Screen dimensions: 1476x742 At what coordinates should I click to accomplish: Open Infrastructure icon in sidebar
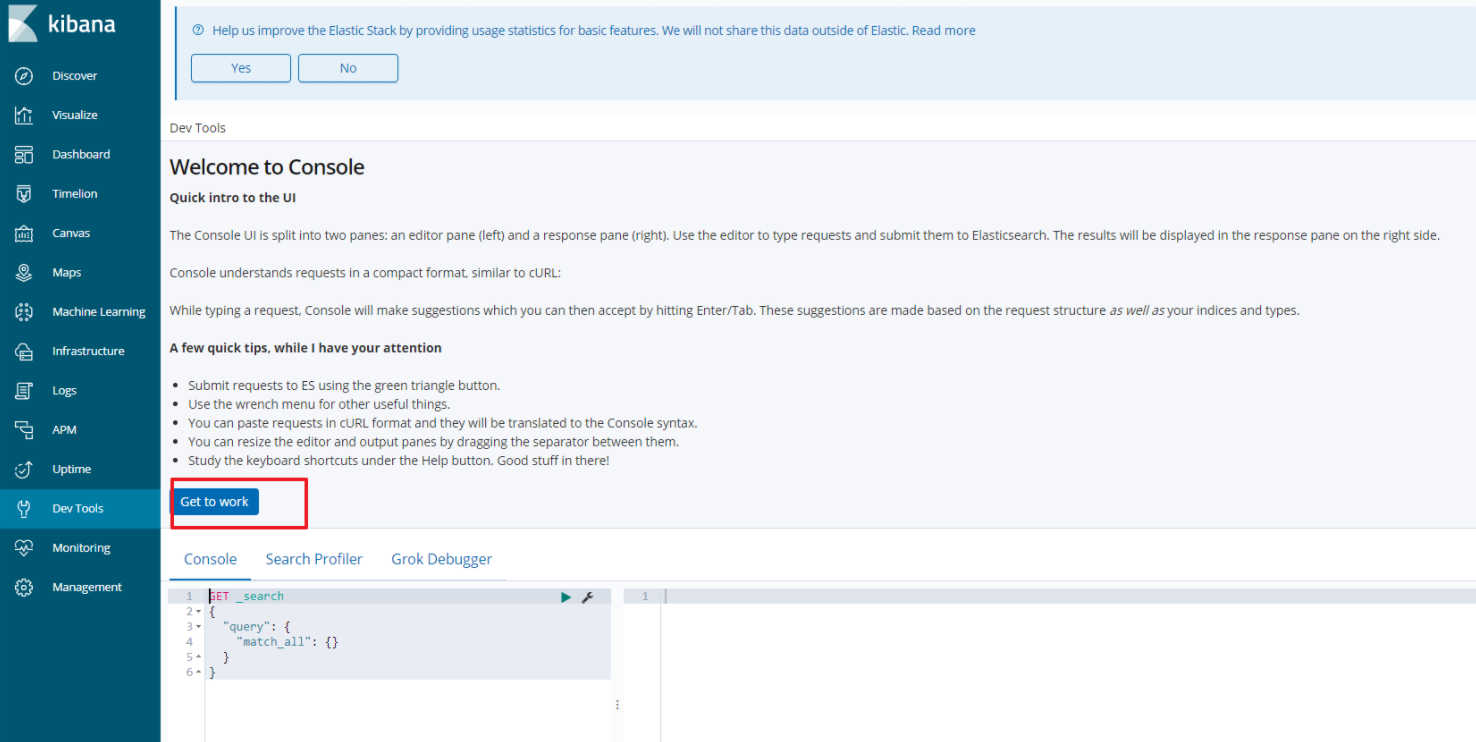(x=24, y=351)
